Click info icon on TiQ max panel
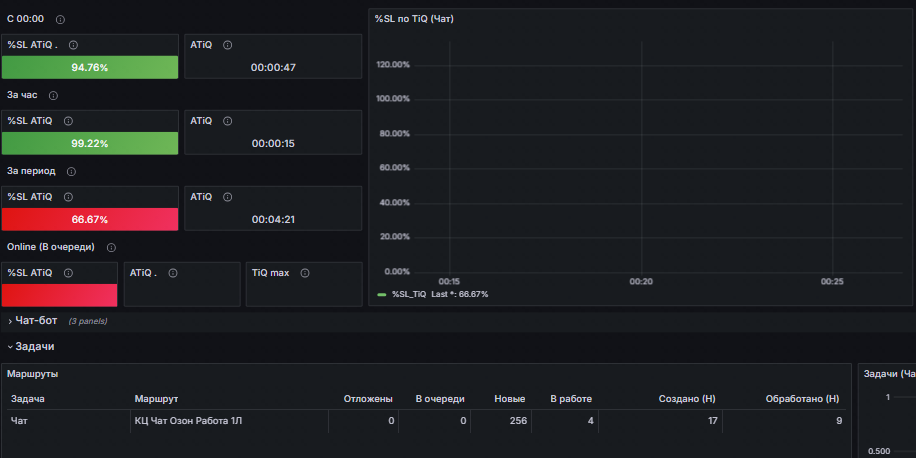Screen dimensions: 916x458 [x=304, y=273]
